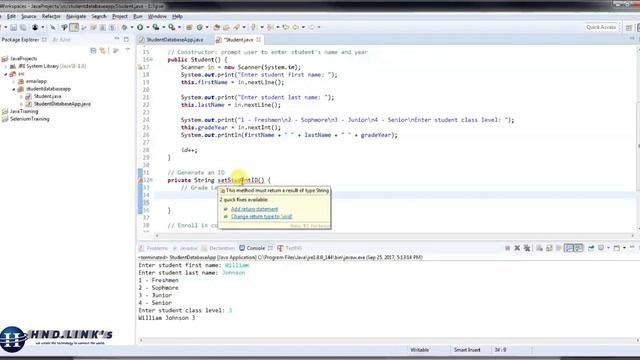This screenshot has width=640, height=360.
Task: Click the 'Writable' status bar entry
Action: pyautogui.click(x=419, y=350)
